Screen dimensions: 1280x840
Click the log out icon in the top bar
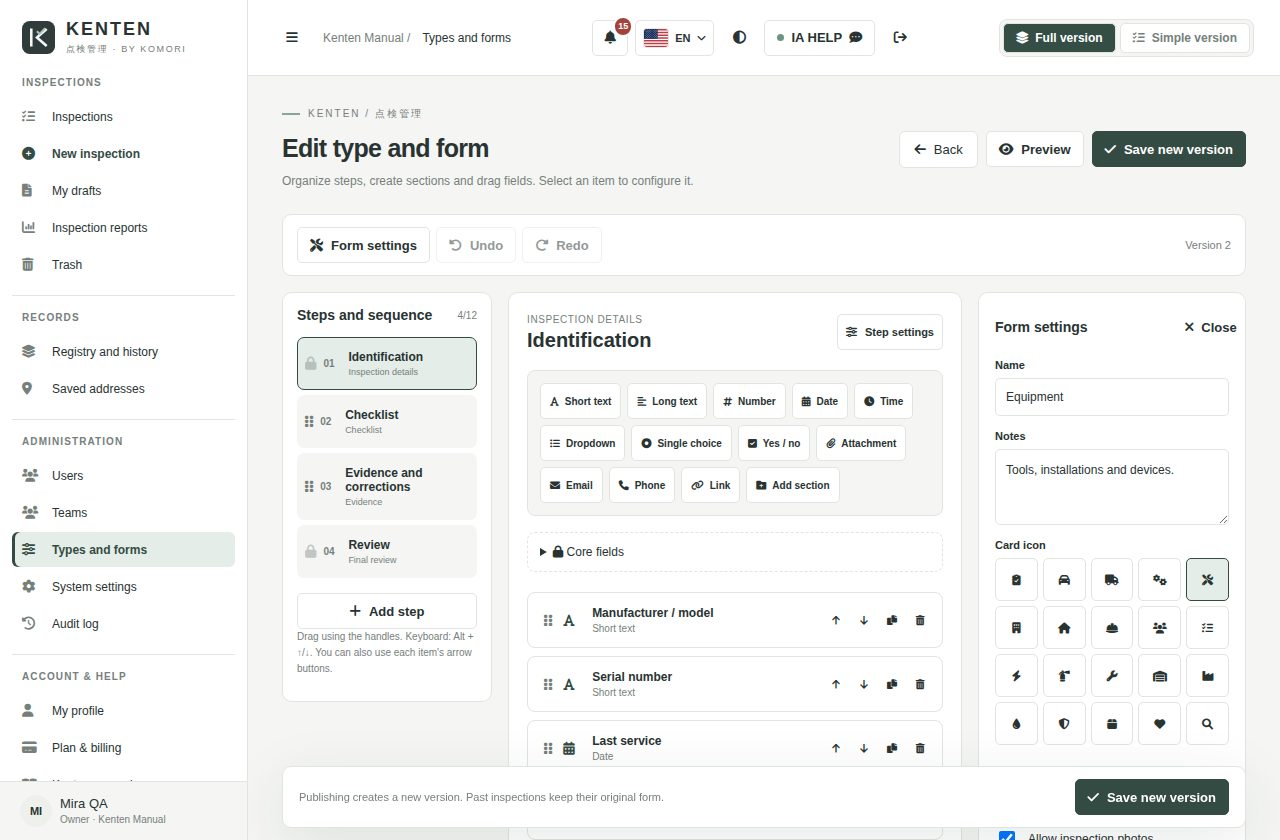(900, 38)
